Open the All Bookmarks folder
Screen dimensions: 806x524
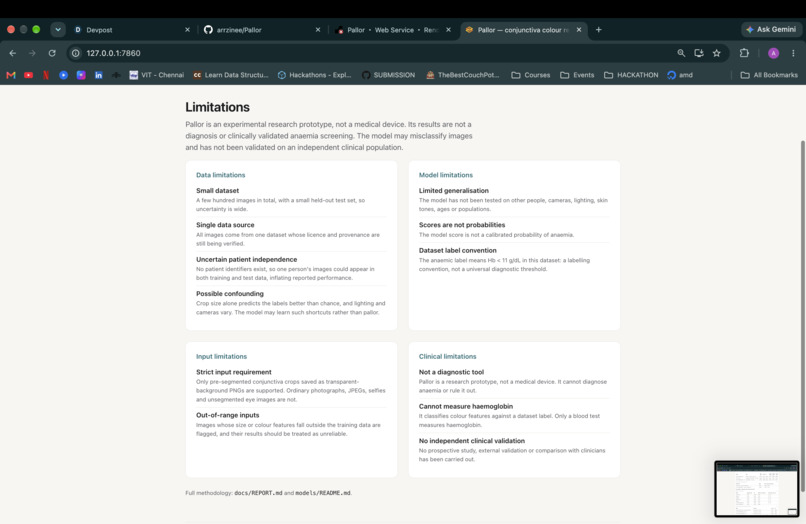[769, 75]
